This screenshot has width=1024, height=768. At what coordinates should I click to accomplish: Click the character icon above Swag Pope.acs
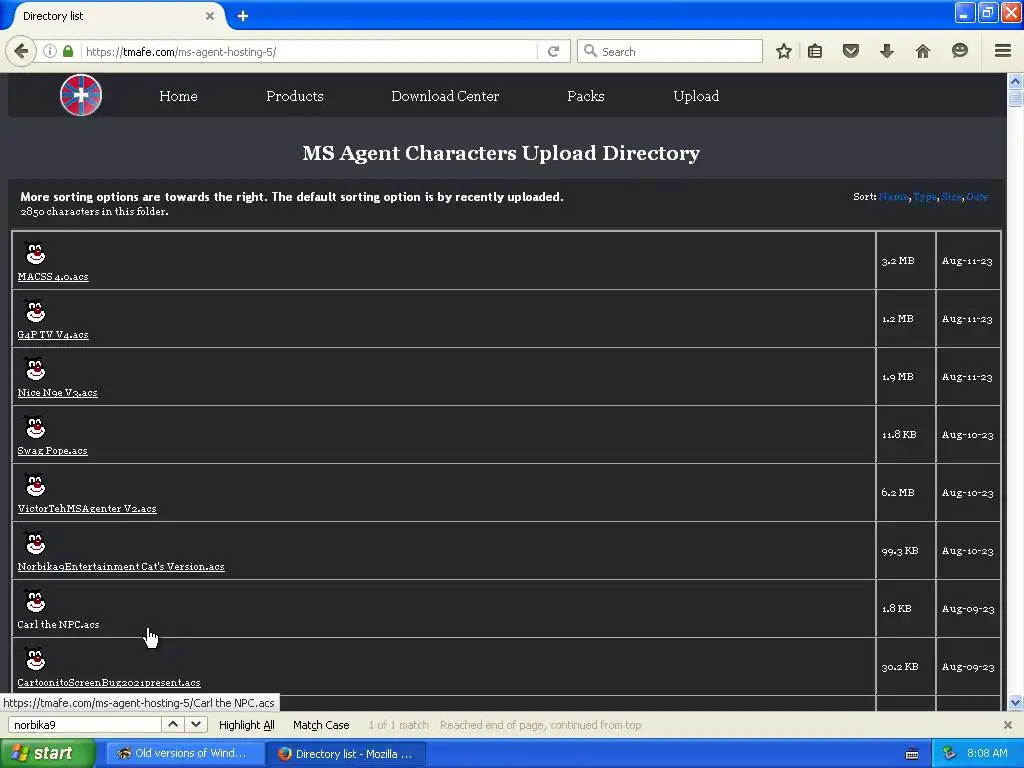[35, 427]
